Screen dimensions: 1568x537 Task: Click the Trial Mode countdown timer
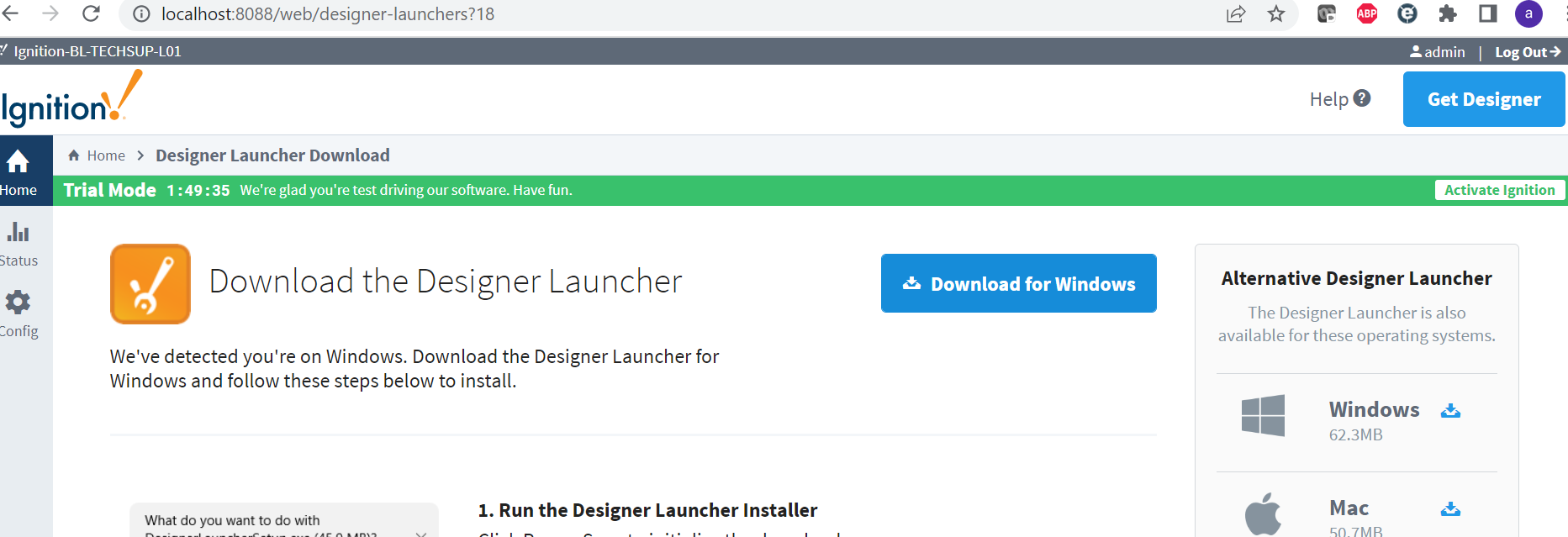(198, 191)
